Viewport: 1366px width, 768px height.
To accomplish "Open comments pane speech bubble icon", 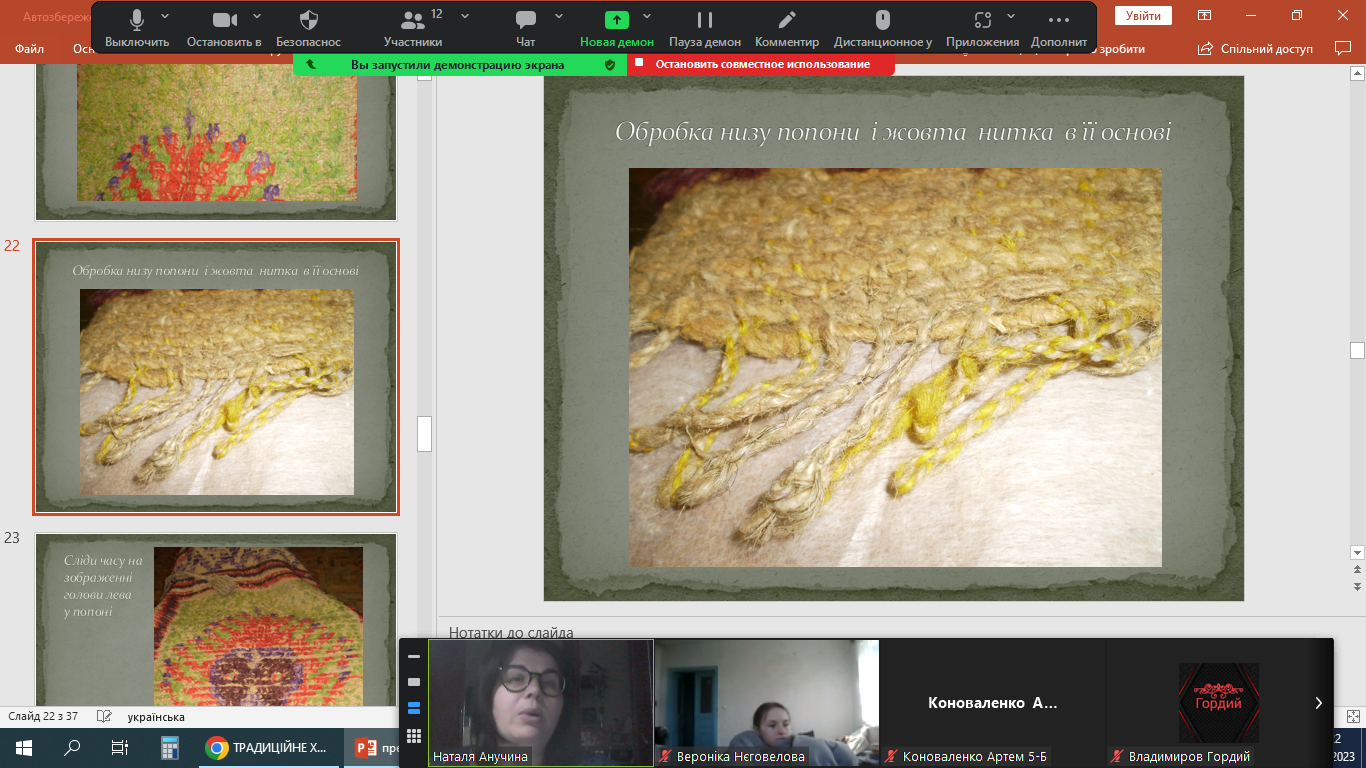I will point(1343,48).
